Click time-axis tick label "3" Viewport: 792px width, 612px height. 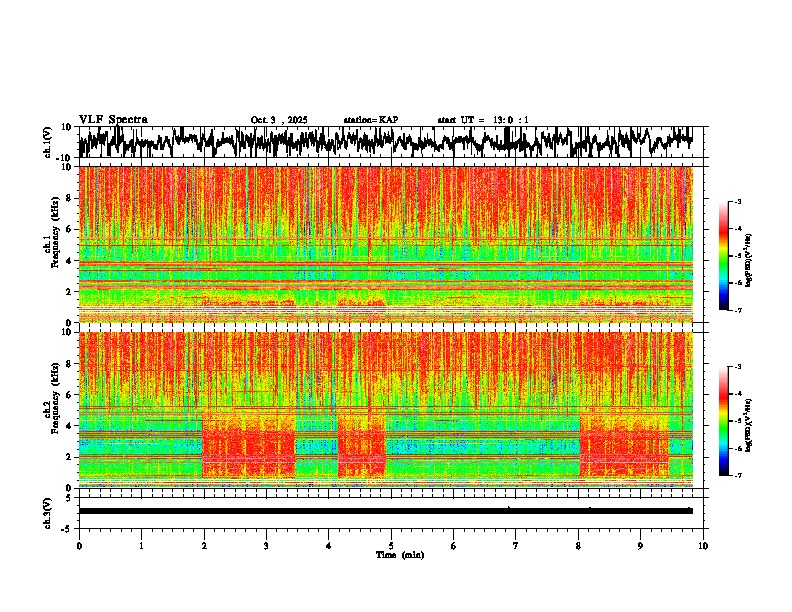tap(266, 546)
